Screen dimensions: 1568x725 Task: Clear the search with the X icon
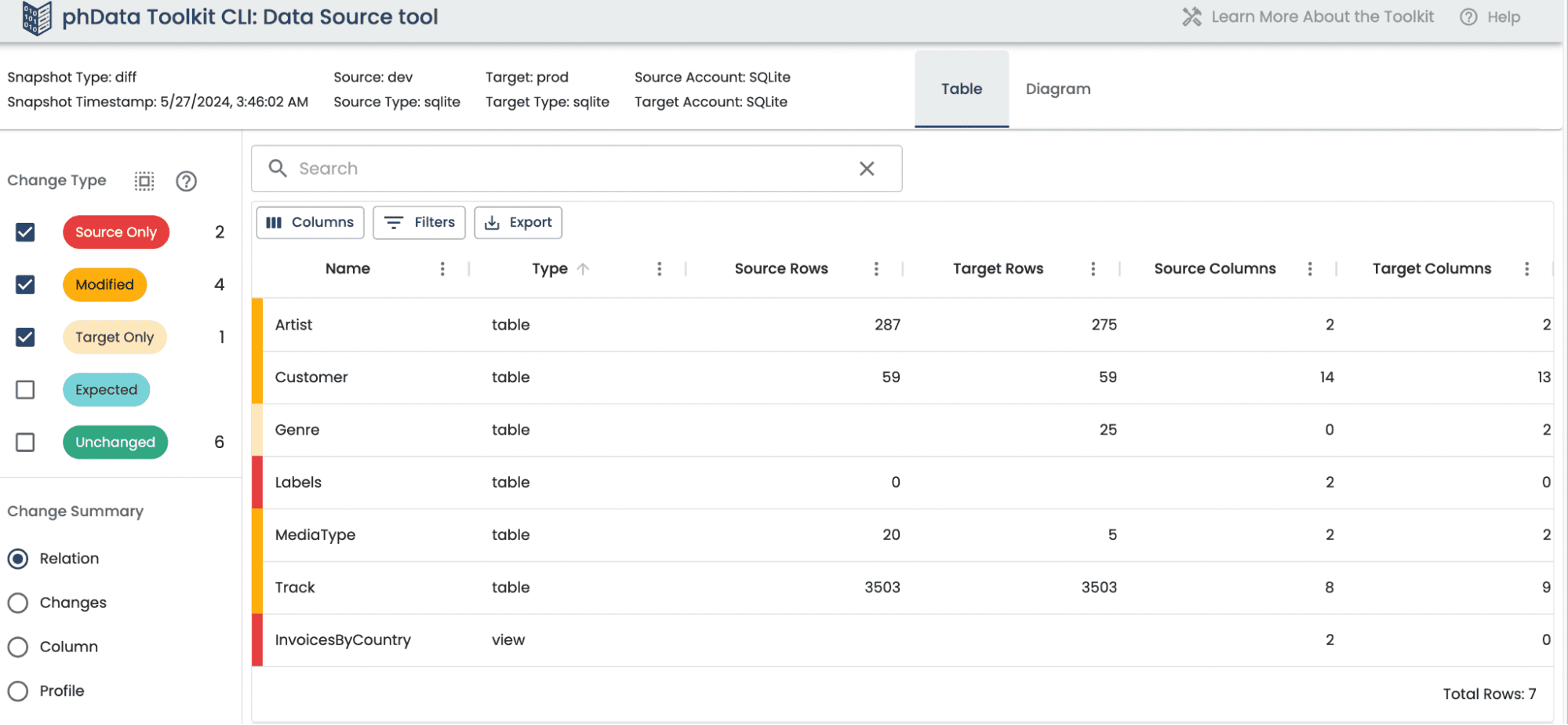coord(867,169)
